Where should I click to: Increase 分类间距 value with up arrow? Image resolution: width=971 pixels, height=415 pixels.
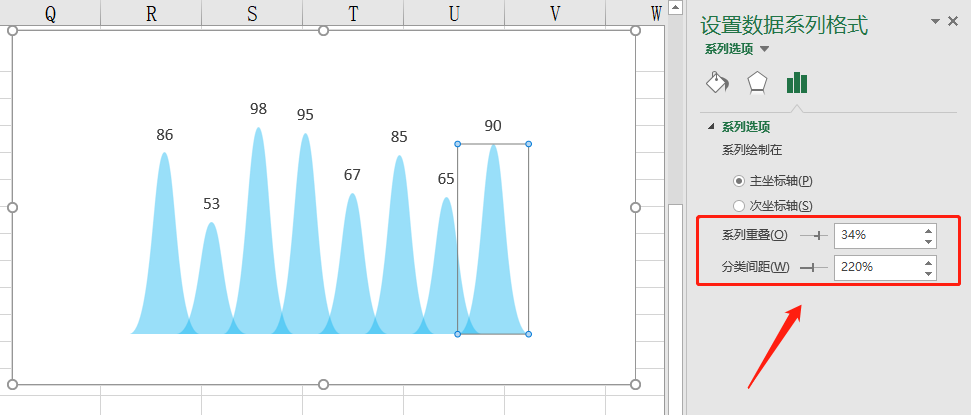tap(928, 262)
